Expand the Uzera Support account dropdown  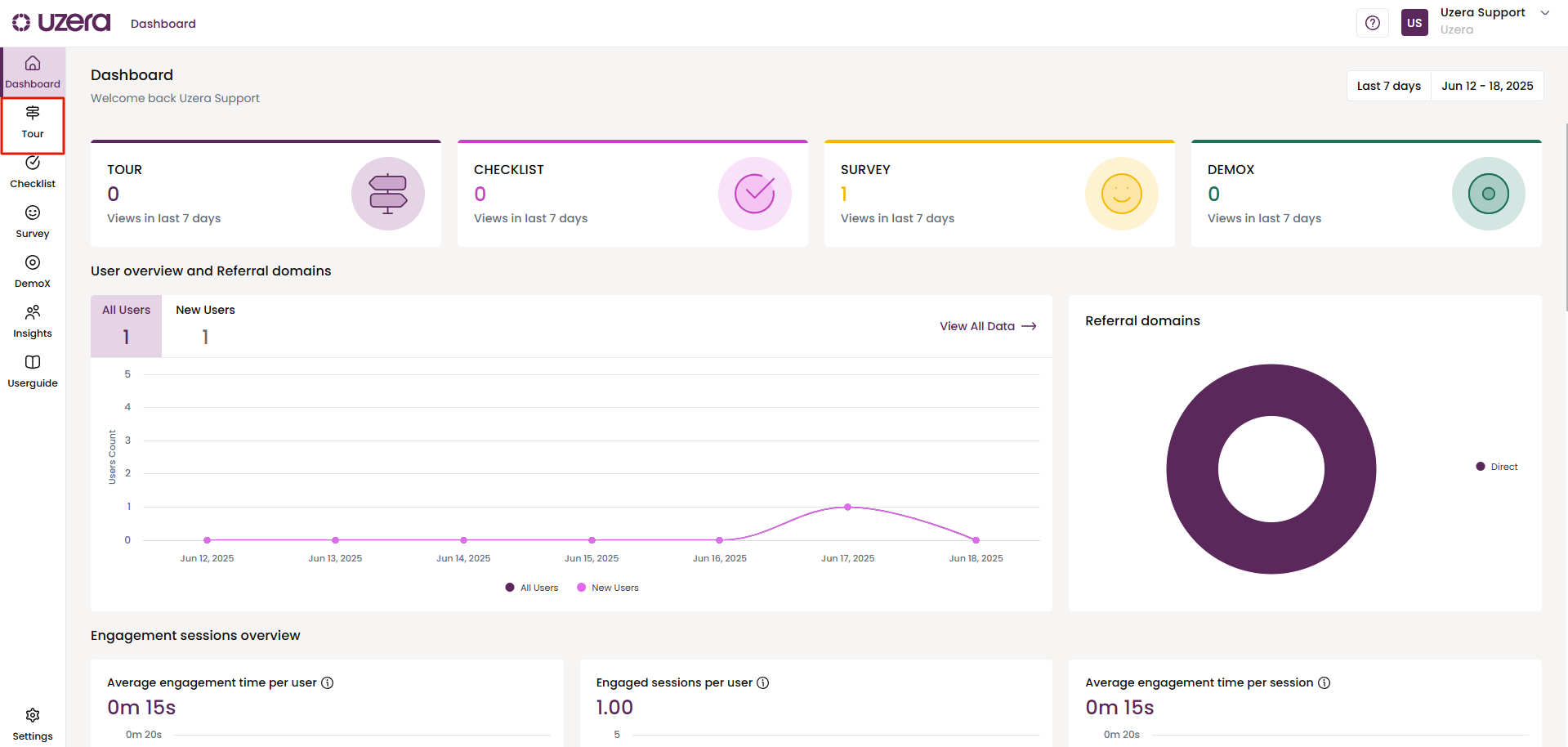tap(1544, 13)
